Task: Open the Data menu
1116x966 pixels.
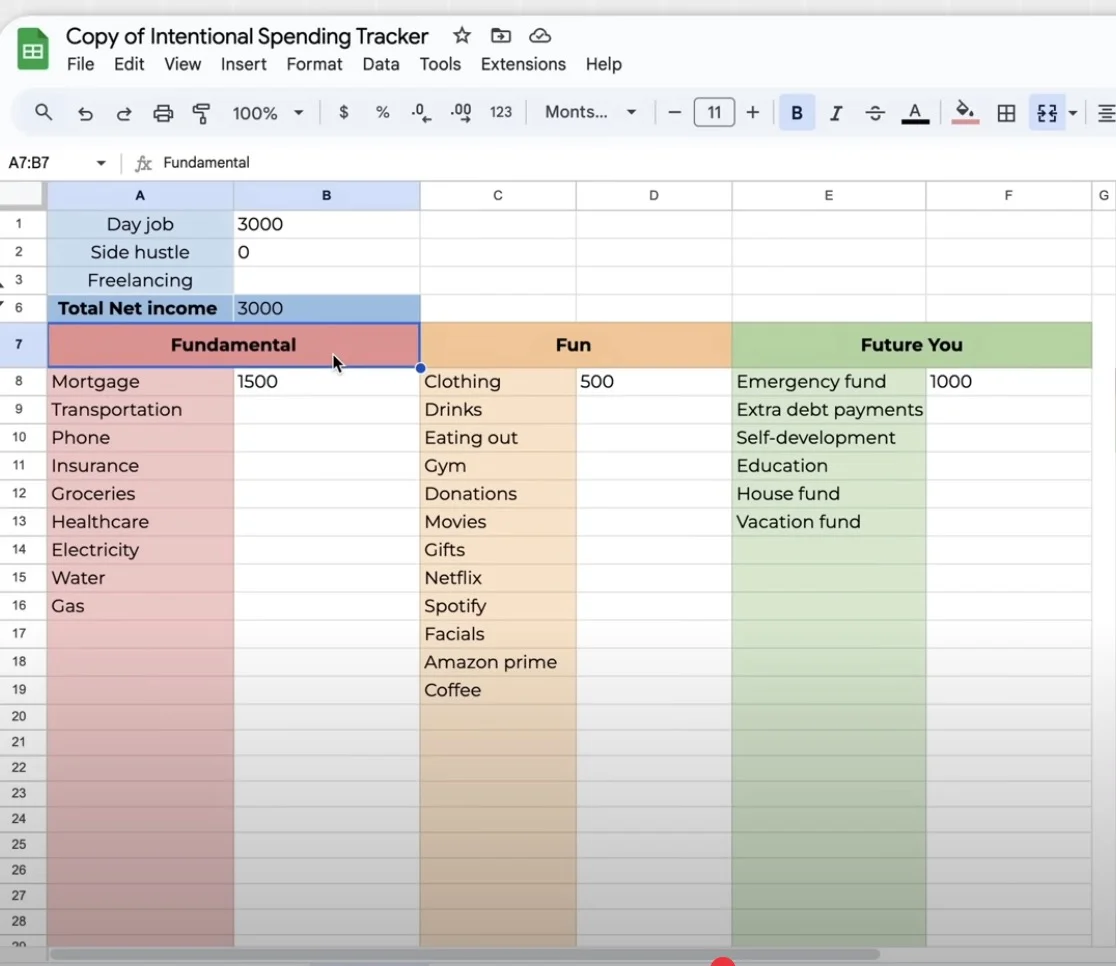Action: click(381, 64)
